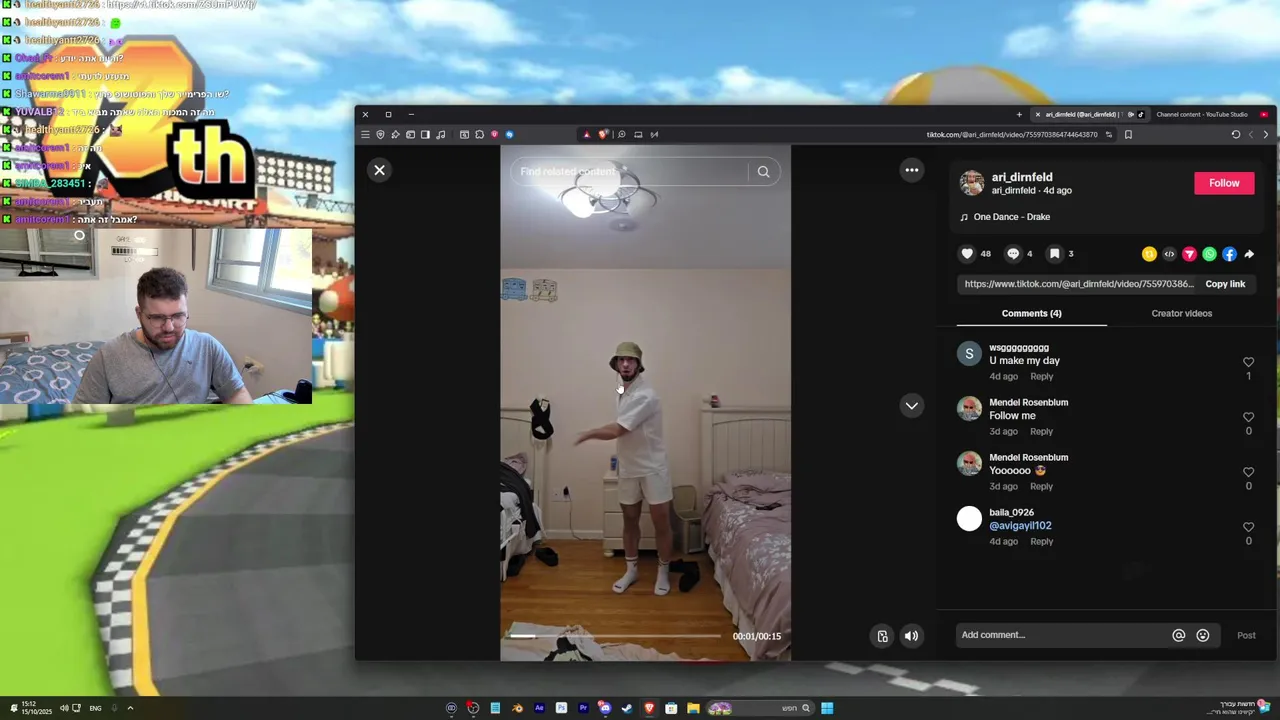Reply to the 'Yoooooo' comment
Viewport: 1280px width, 720px height.
1041,487
